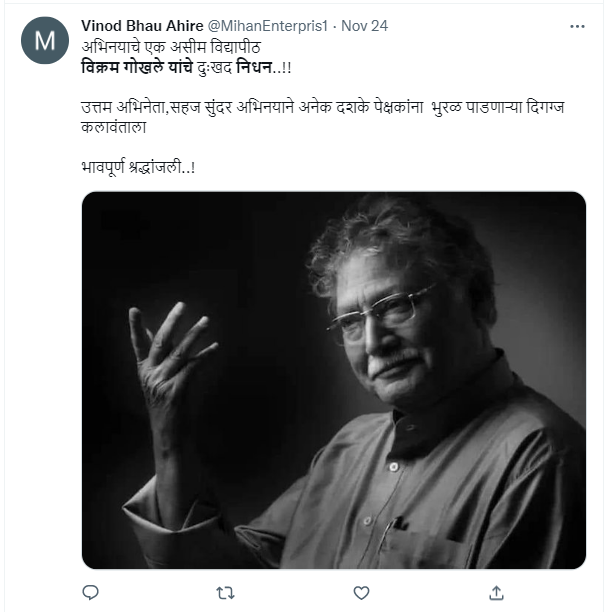Open the three-dot more options menu

[577, 25]
